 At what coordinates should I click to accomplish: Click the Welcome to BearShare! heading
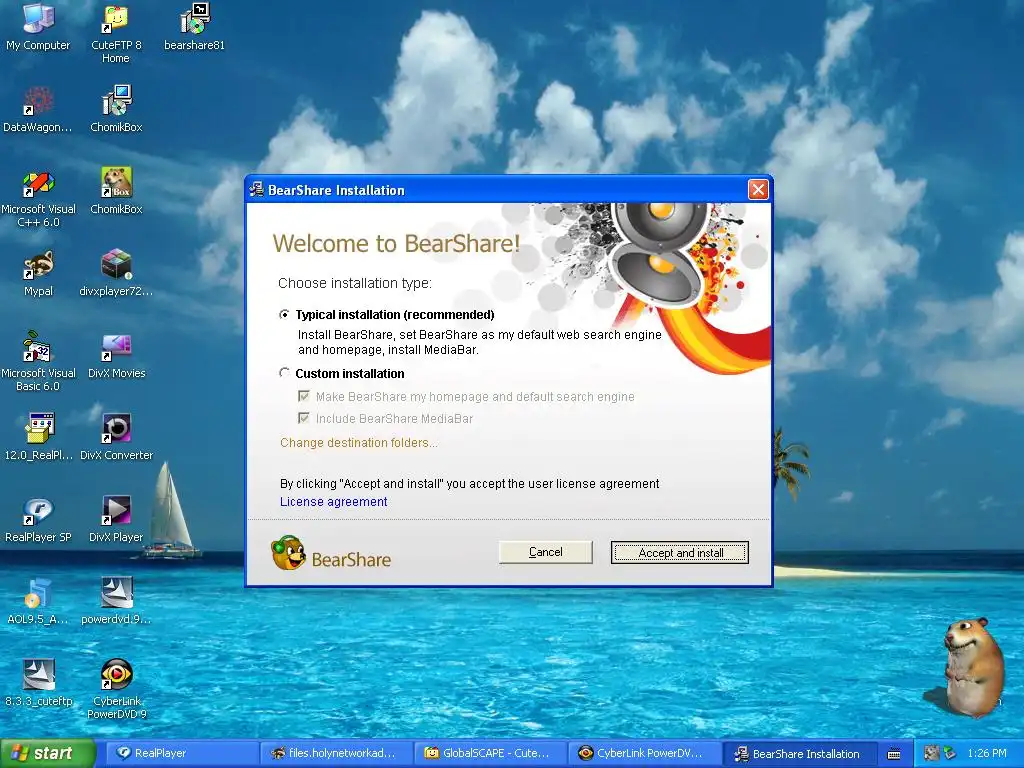(x=396, y=244)
